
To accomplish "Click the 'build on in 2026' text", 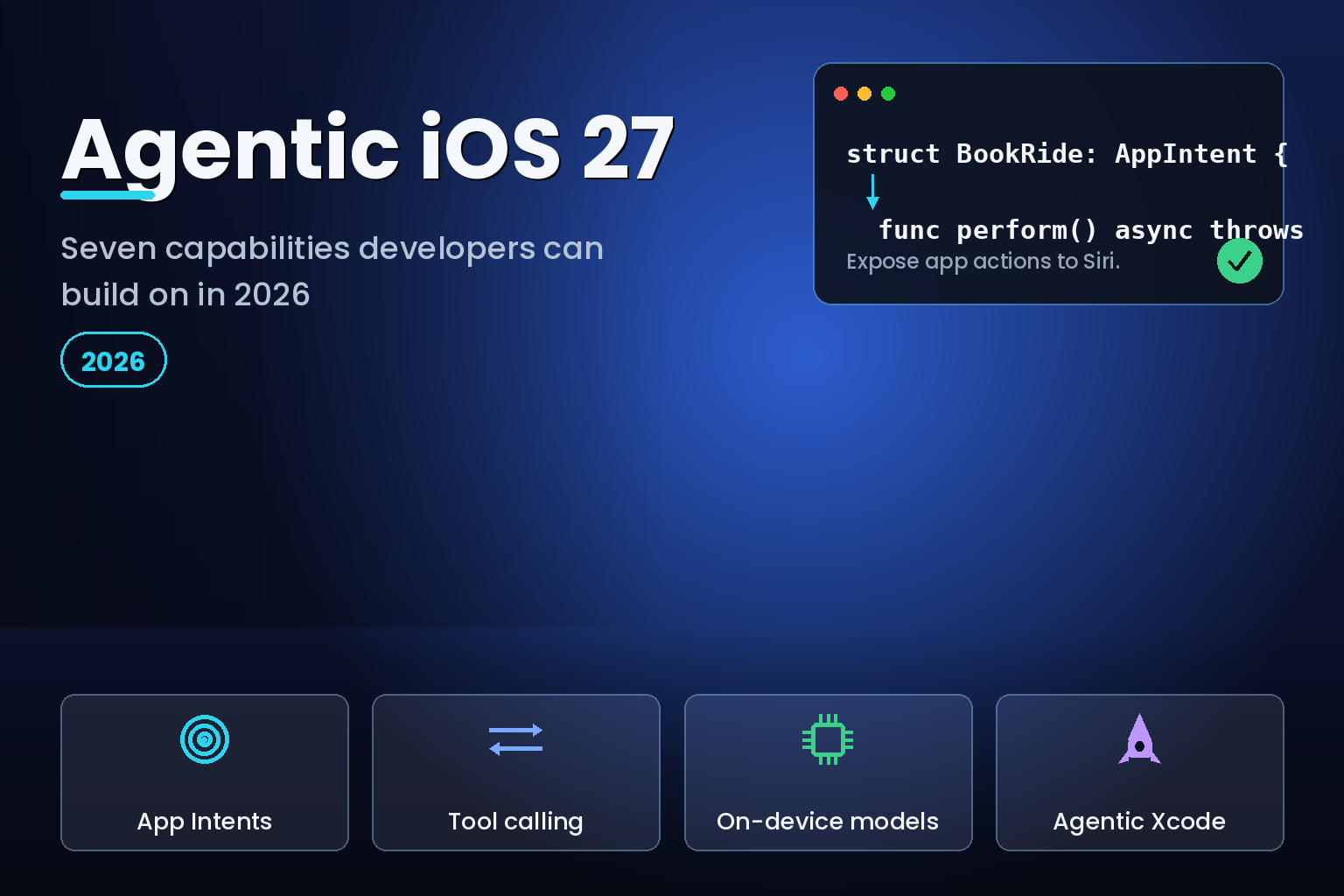I will (185, 295).
